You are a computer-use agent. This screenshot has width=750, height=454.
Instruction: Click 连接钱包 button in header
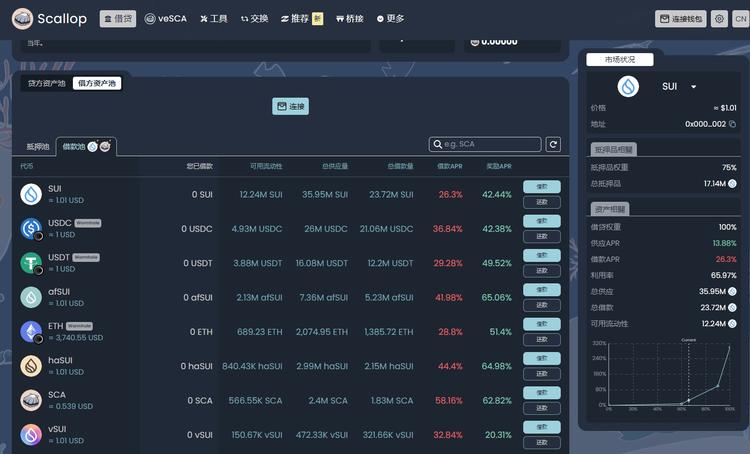coord(681,19)
